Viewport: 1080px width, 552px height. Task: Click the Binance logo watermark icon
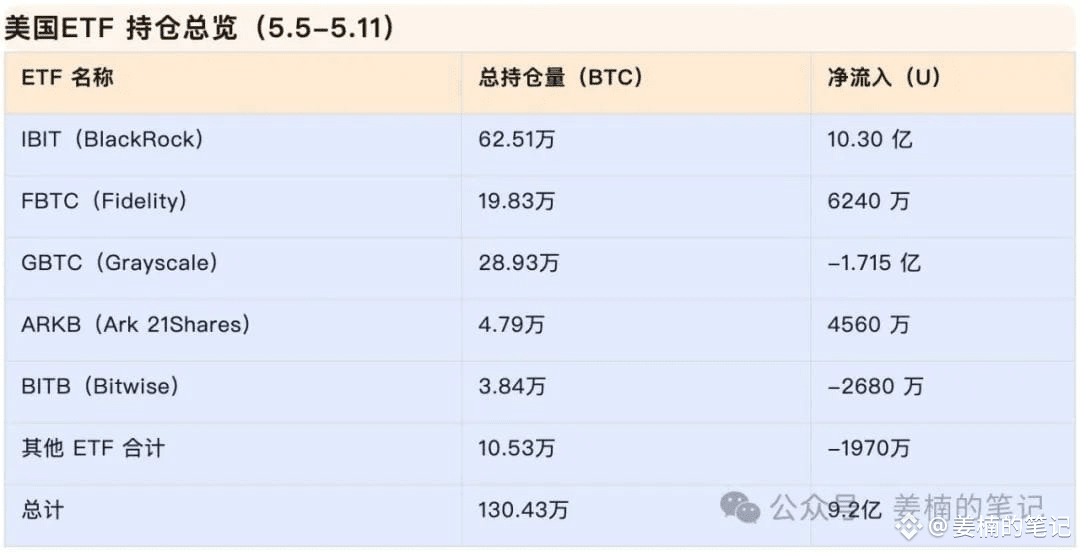pos(909,529)
